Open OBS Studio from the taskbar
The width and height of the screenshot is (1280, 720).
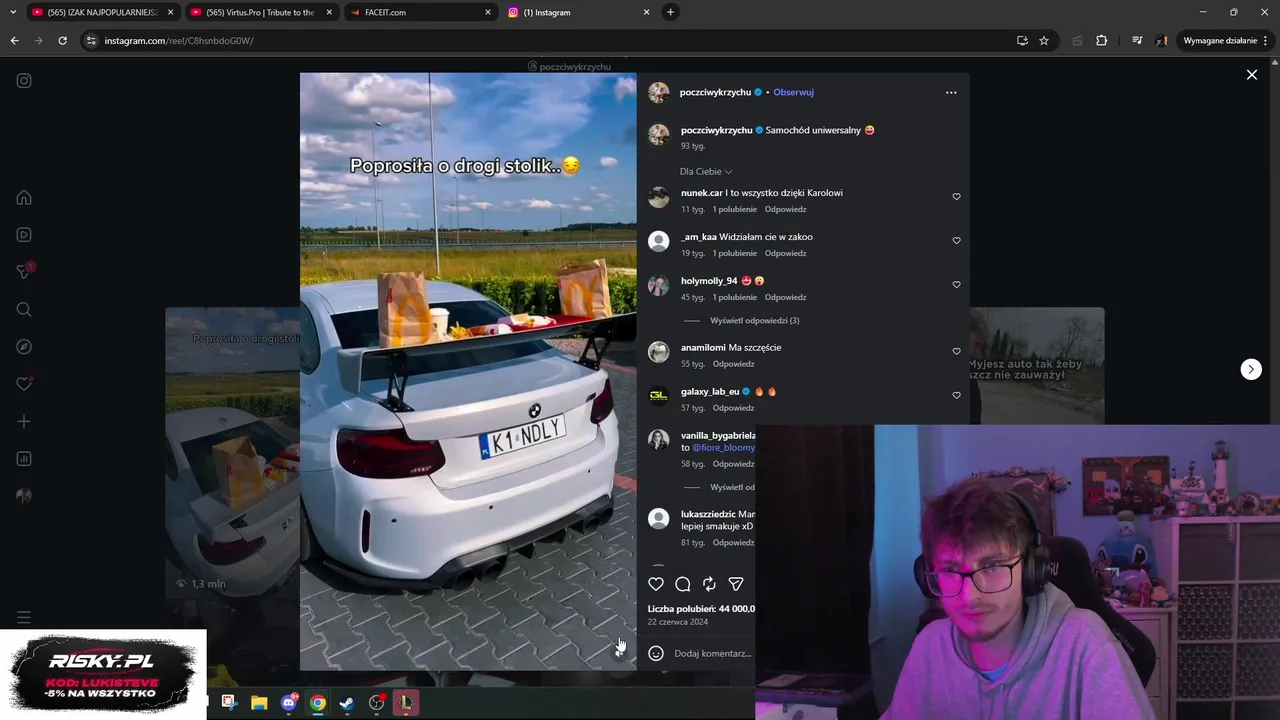point(376,703)
